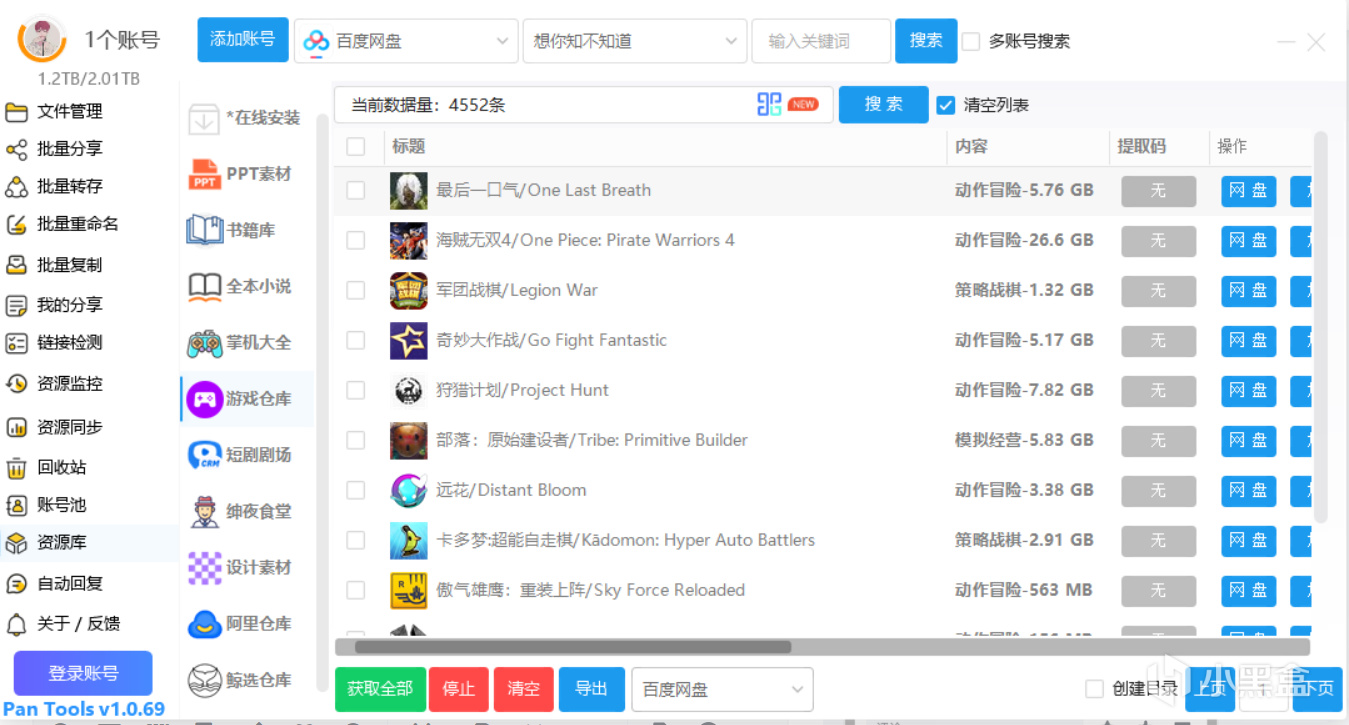Click the 添加账号 button
The width and height of the screenshot is (1349, 725).
[x=243, y=40]
